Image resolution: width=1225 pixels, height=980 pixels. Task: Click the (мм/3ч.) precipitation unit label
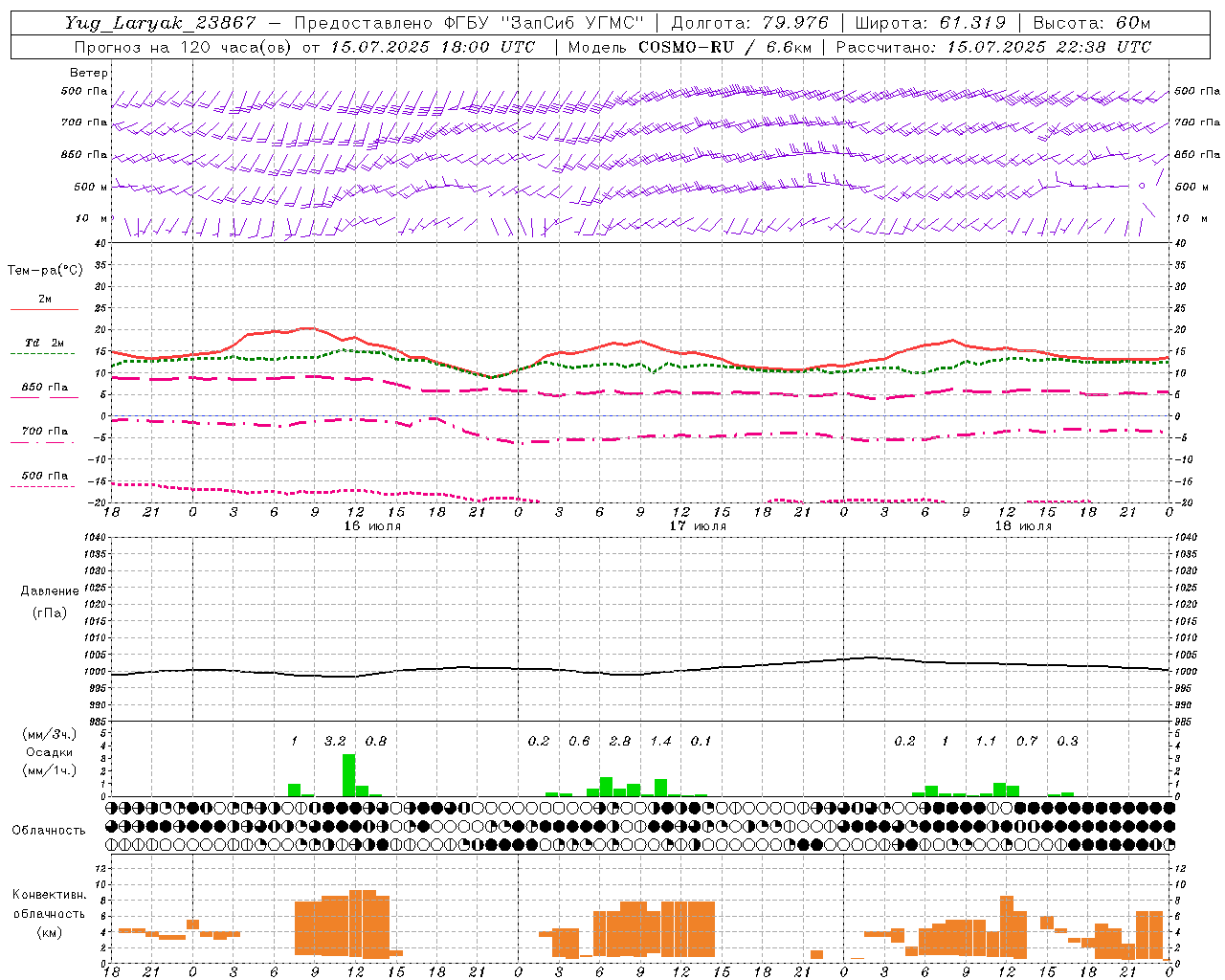pos(49,735)
